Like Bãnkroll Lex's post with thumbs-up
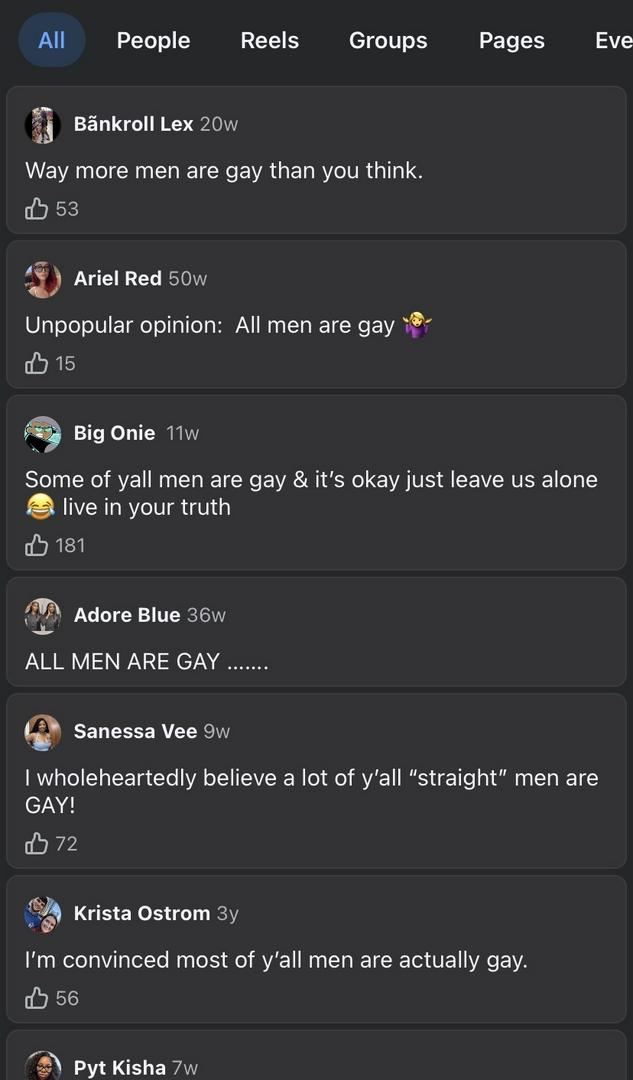 click(37, 208)
